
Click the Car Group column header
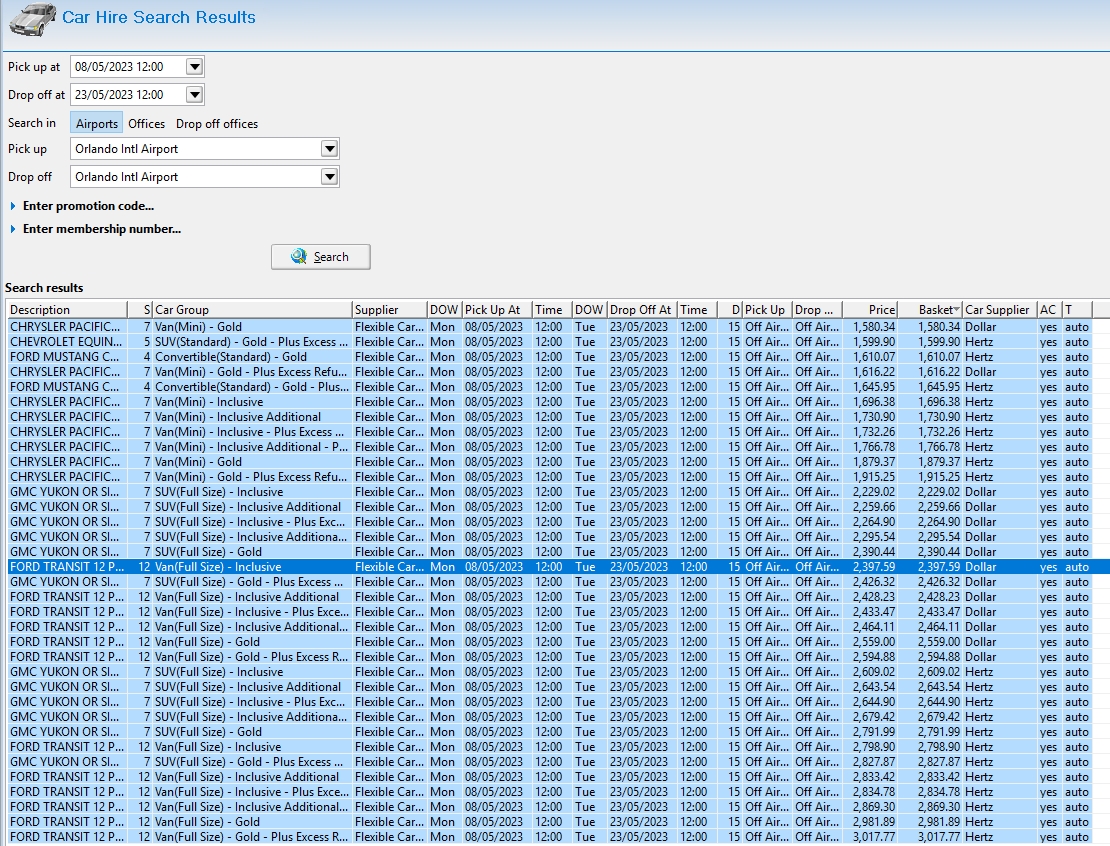point(250,310)
